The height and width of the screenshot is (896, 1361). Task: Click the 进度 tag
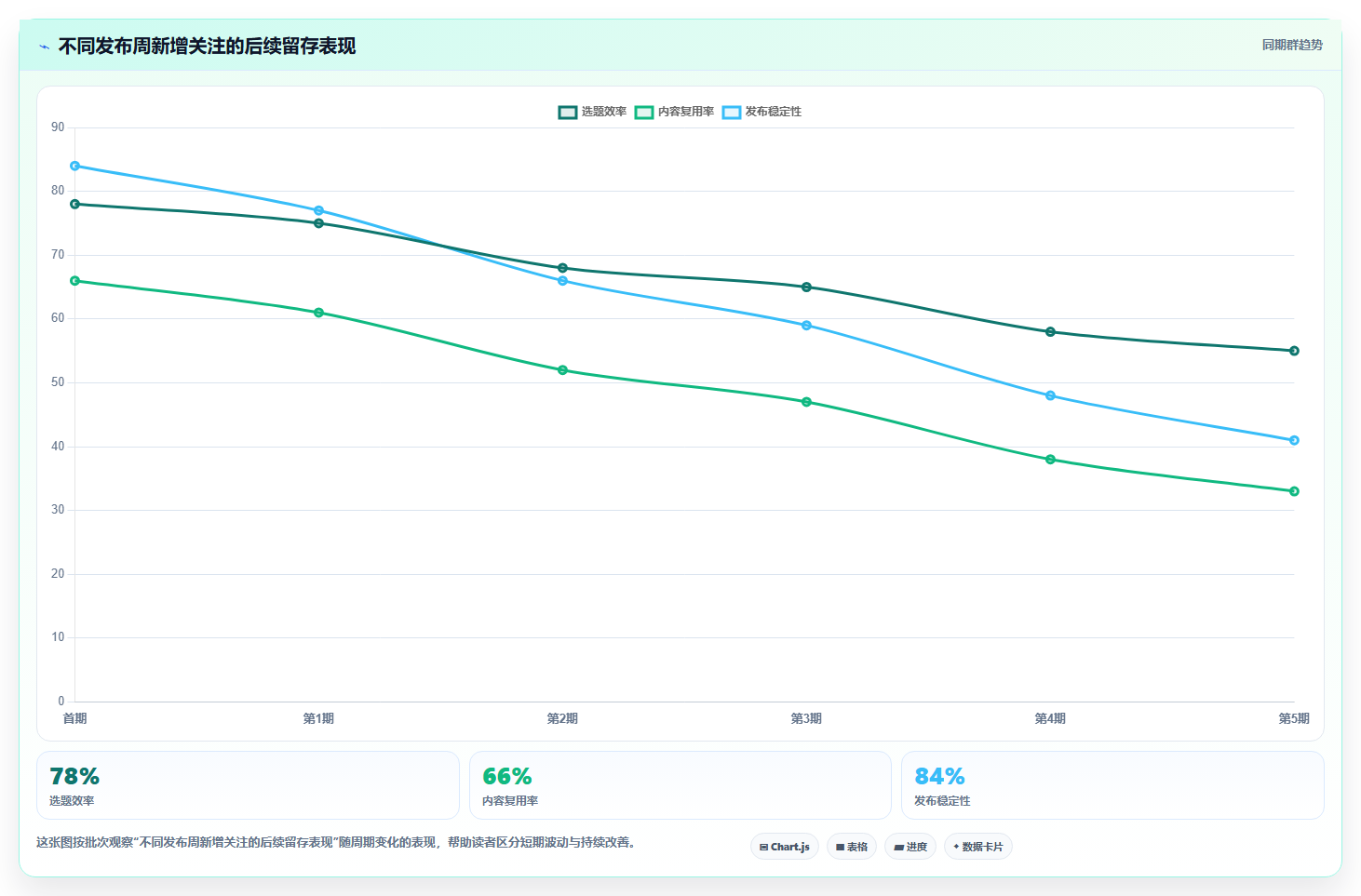click(910, 847)
